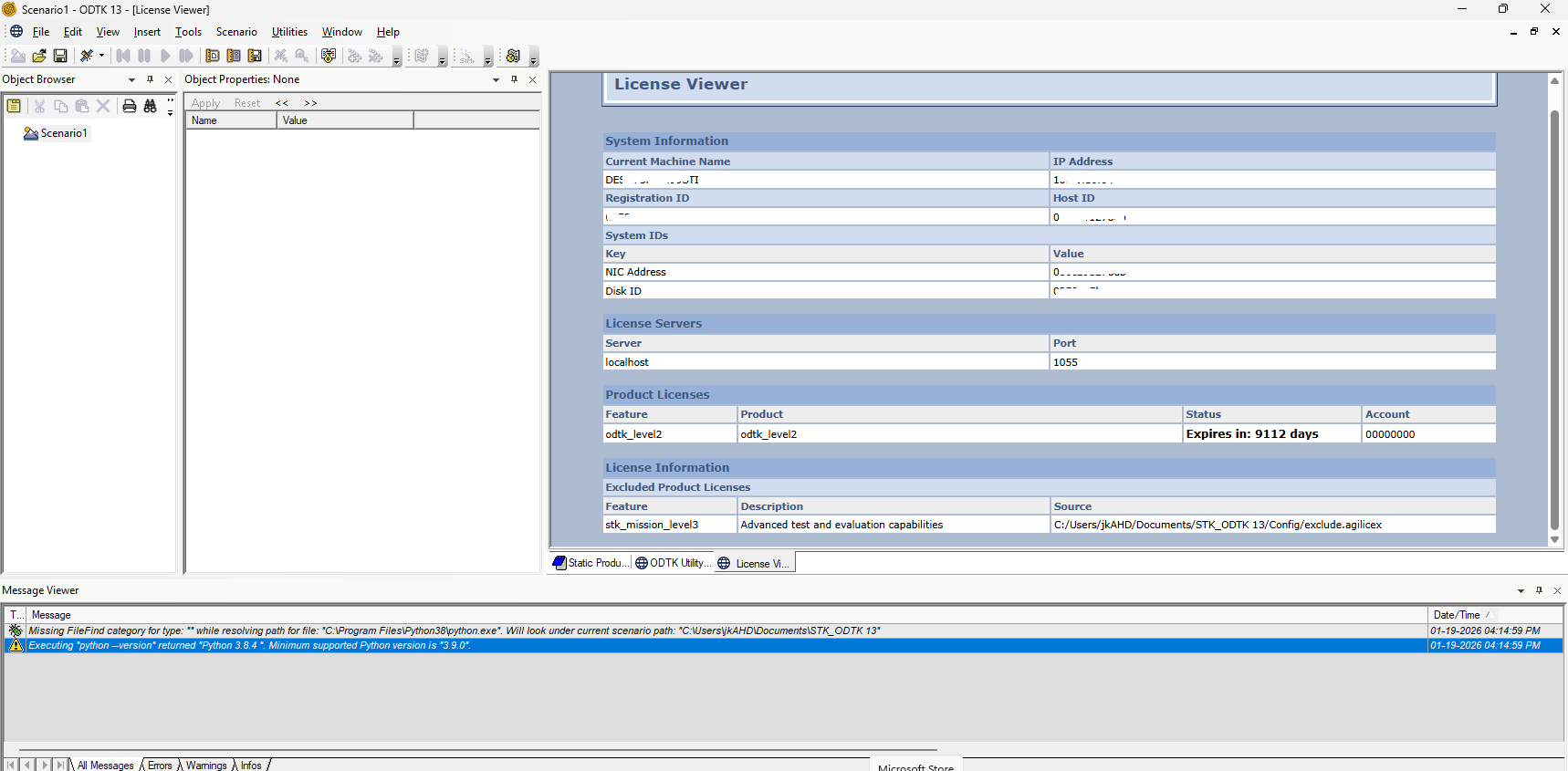This screenshot has height=771, width=1568.
Task: Open Object Browser panel dropdown menu arrow
Action: tap(131, 79)
